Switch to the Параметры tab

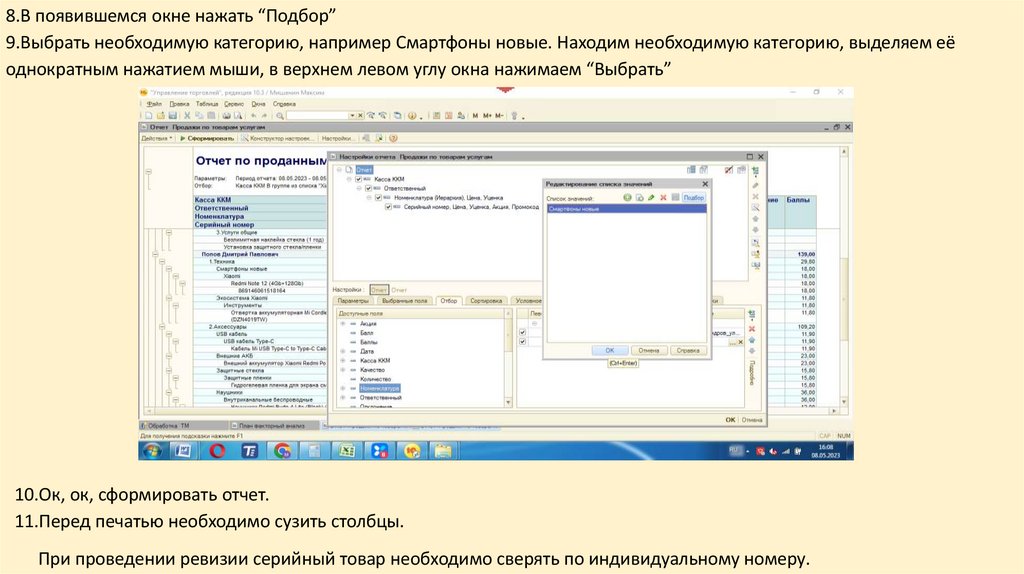click(353, 300)
